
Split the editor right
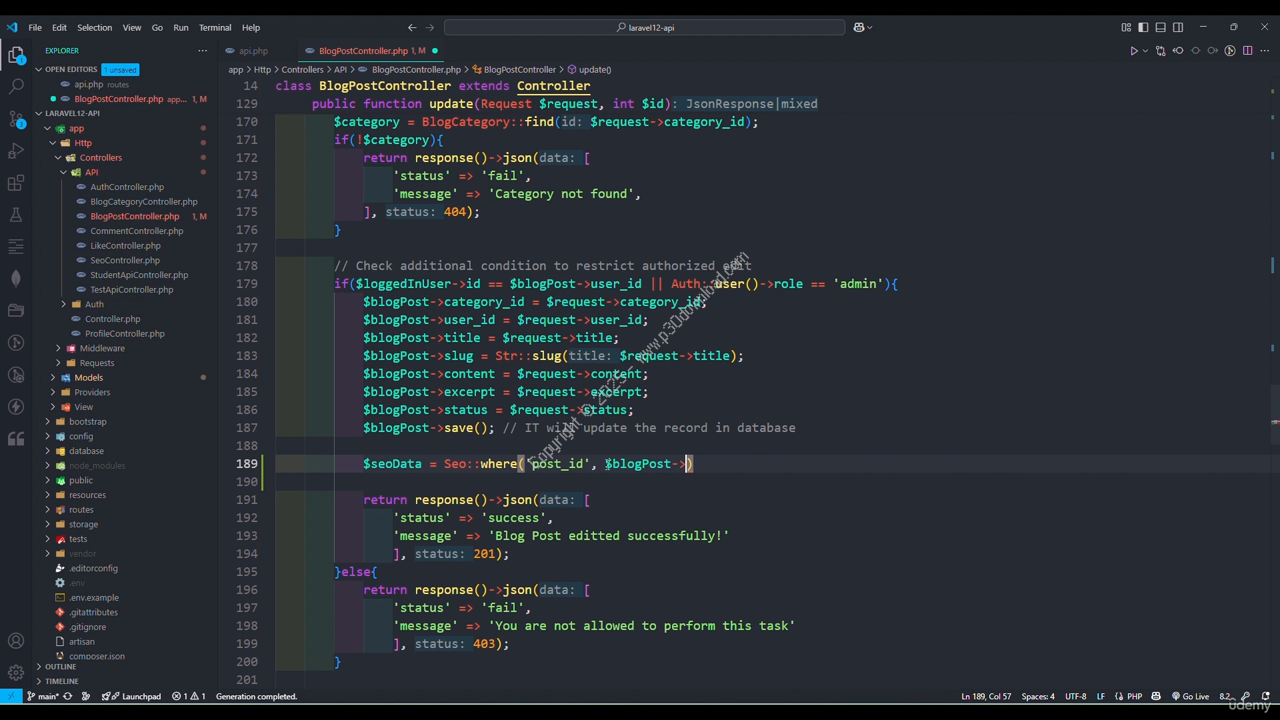coord(1247,51)
